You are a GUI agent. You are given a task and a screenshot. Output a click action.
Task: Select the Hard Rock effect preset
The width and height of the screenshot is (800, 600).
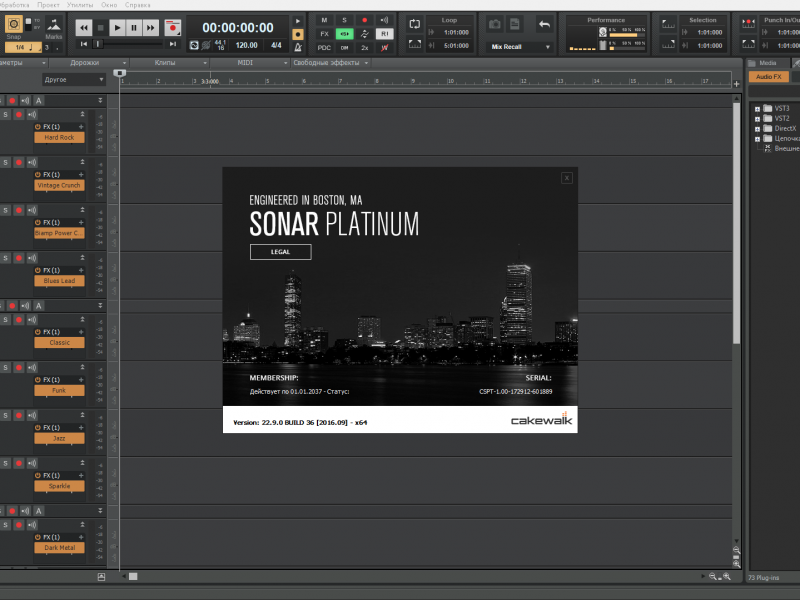(x=59, y=138)
